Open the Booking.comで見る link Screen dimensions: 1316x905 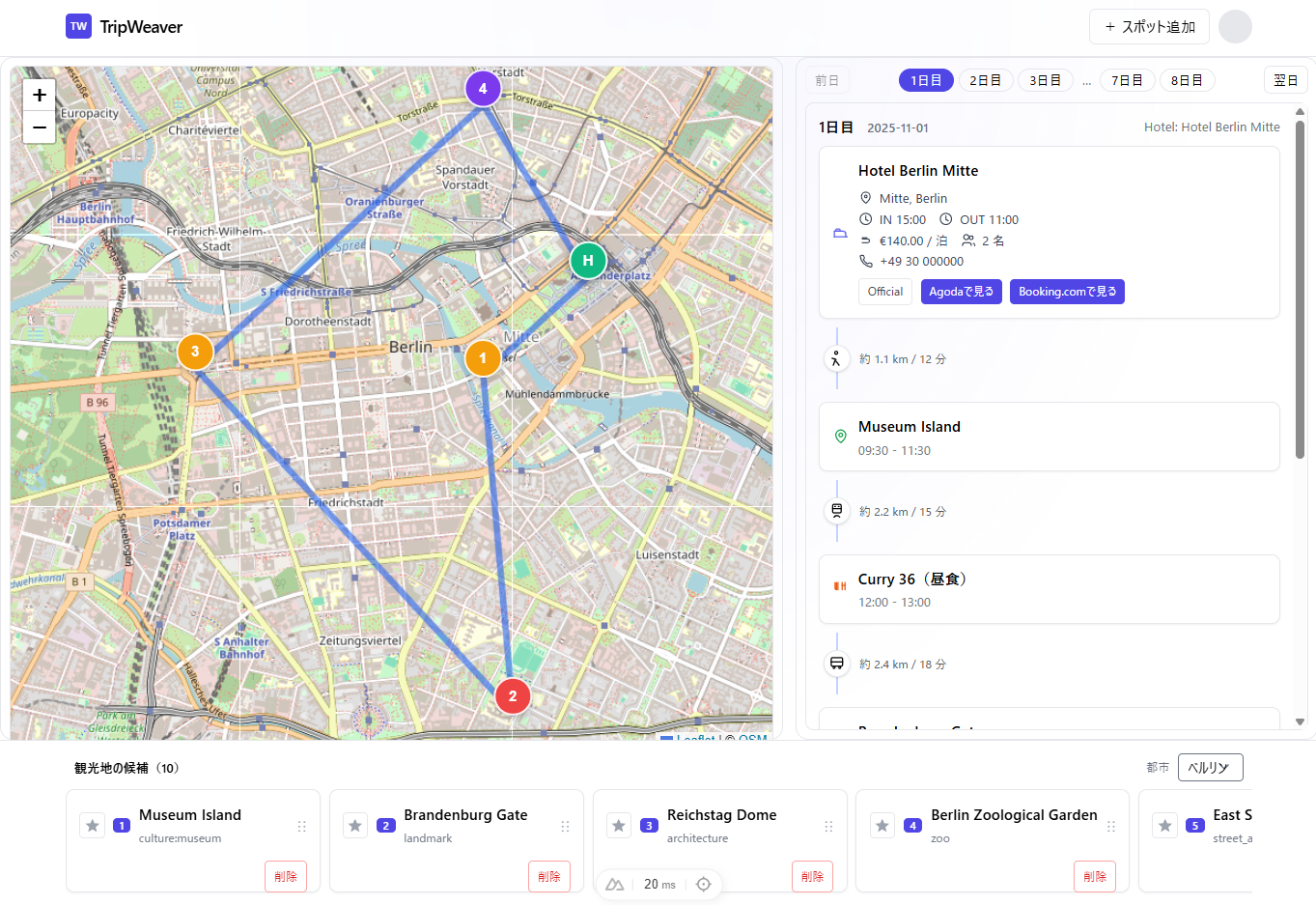[1067, 292]
